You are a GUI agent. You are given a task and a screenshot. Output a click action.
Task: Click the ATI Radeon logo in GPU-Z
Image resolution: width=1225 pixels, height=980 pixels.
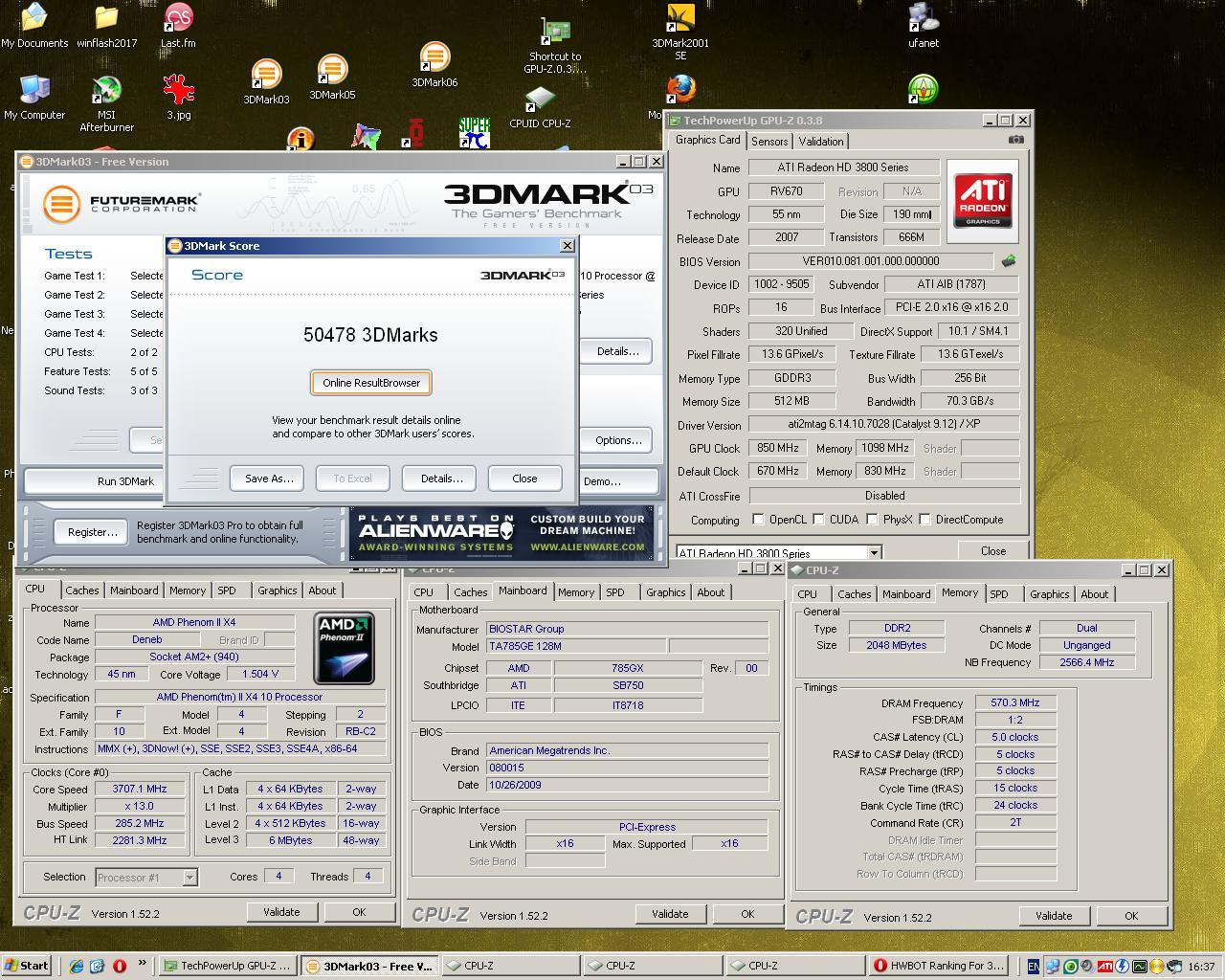[983, 201]
